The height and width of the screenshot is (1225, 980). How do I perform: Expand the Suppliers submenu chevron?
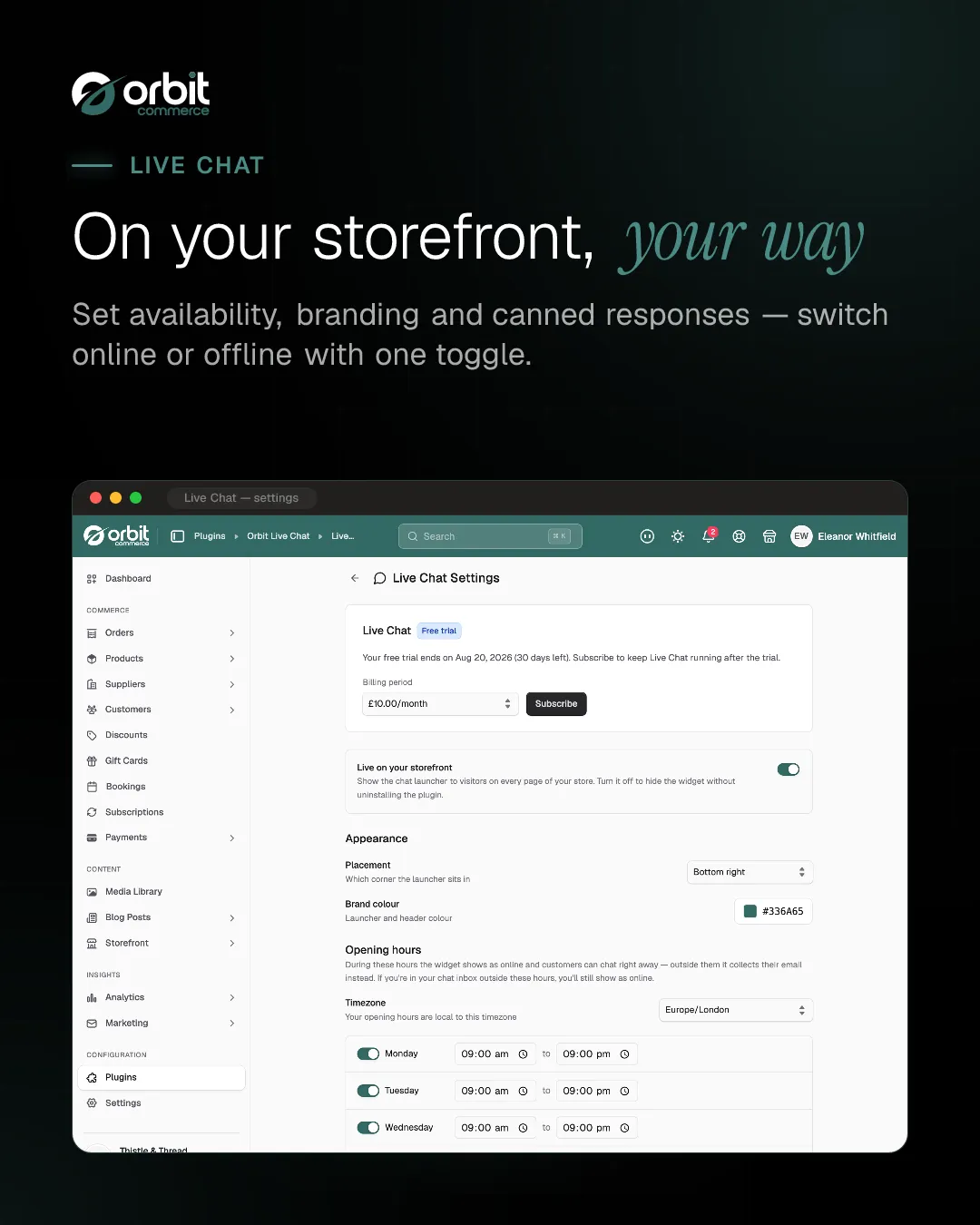coord(232,684)
